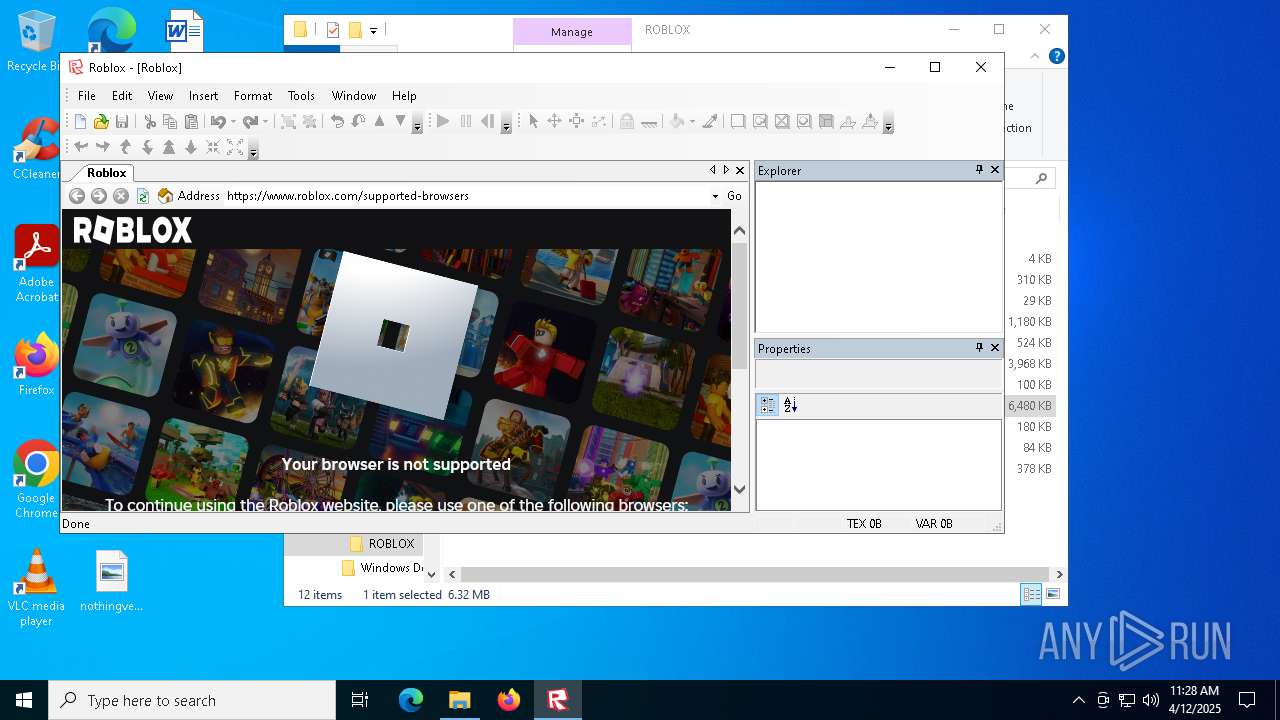The width and height of the screenshot is (1280, 720).
Task: Open Task View on the taskbar
Action: [360, 700]
